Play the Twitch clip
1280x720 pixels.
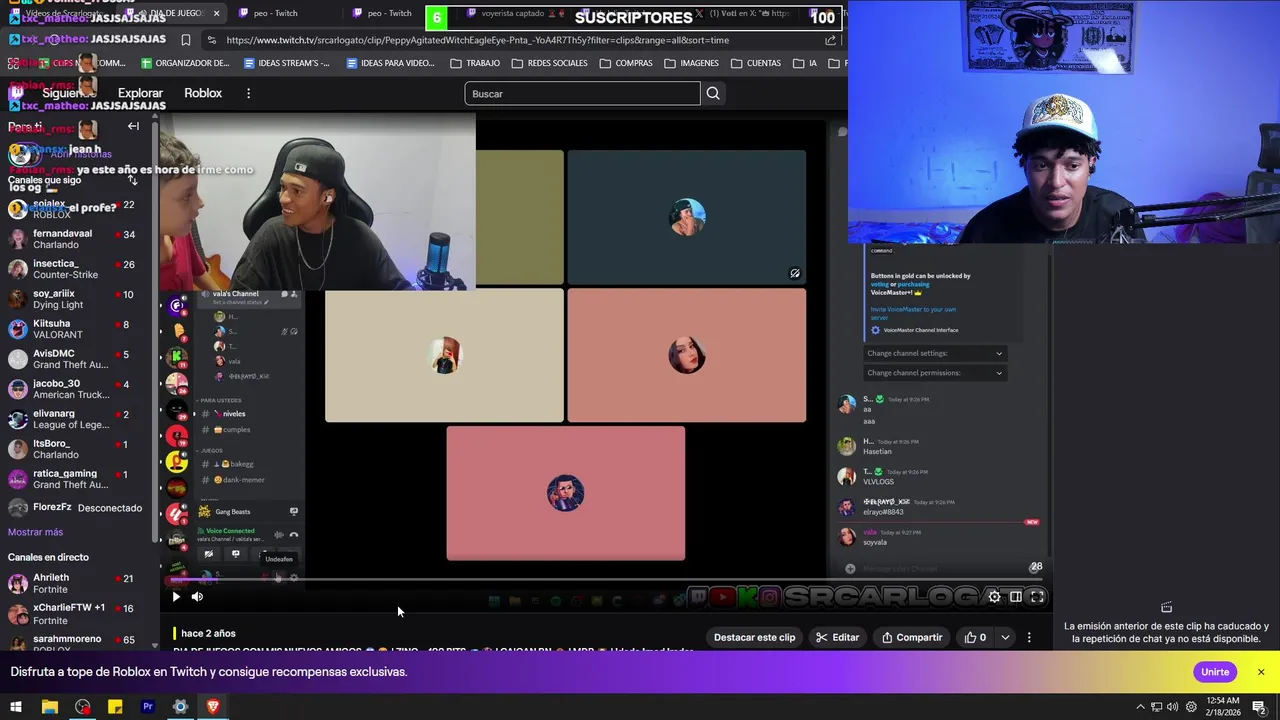click(176, 597)
